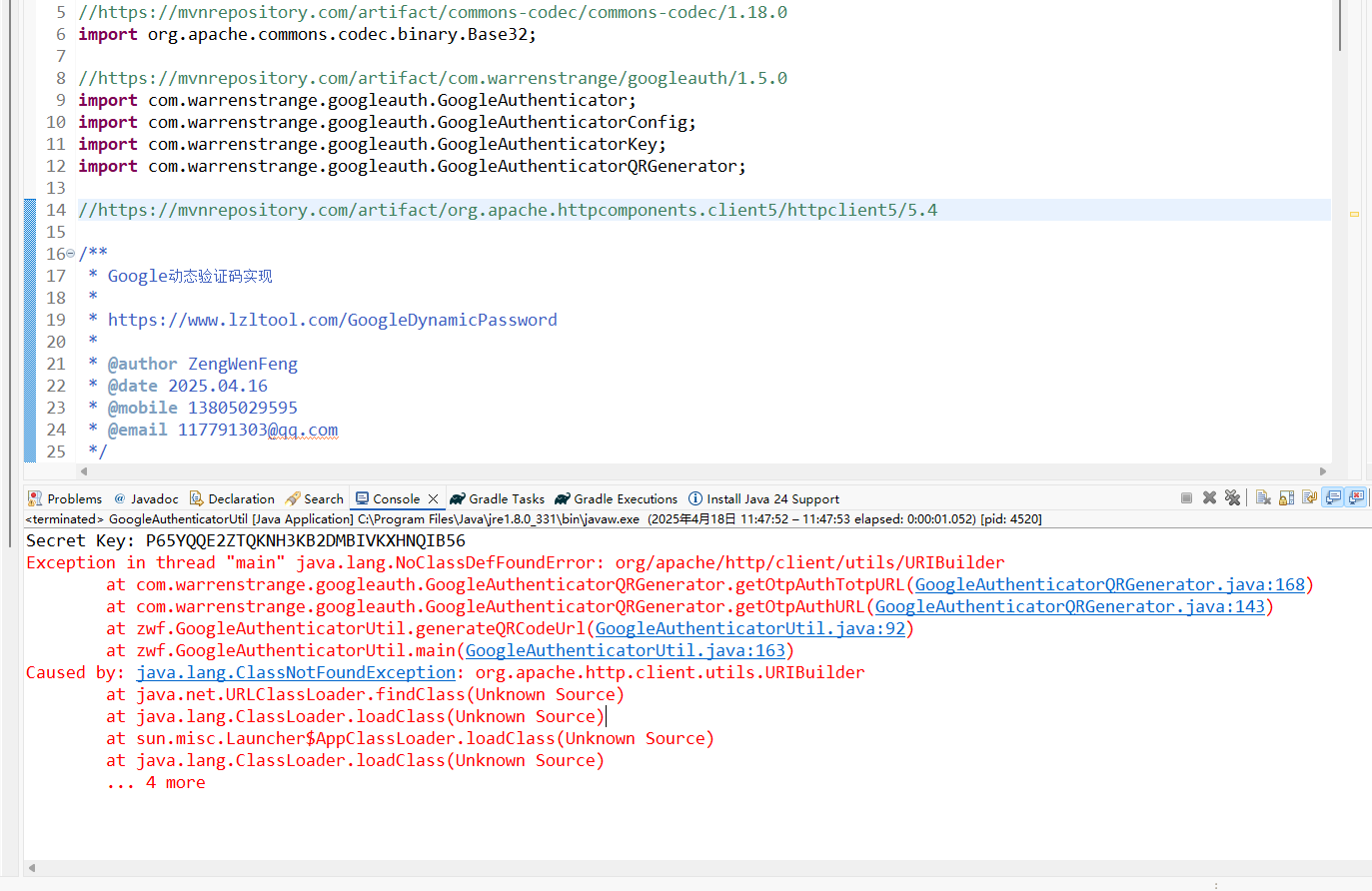Switch to Gradle Executions tab
The image size is (1372, 891).
pyautogui.click(x=617, y=498)
